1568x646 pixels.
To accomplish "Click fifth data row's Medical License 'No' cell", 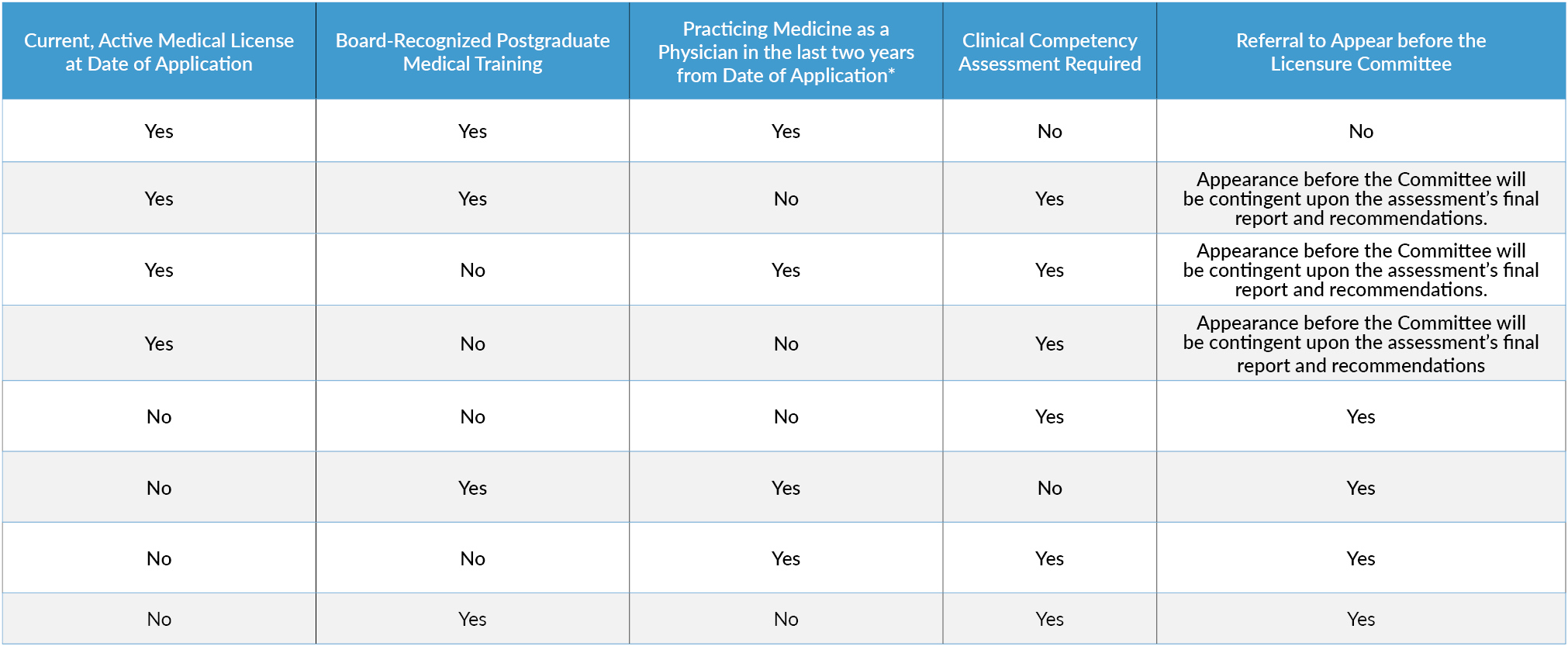I will tap(159, 416).
